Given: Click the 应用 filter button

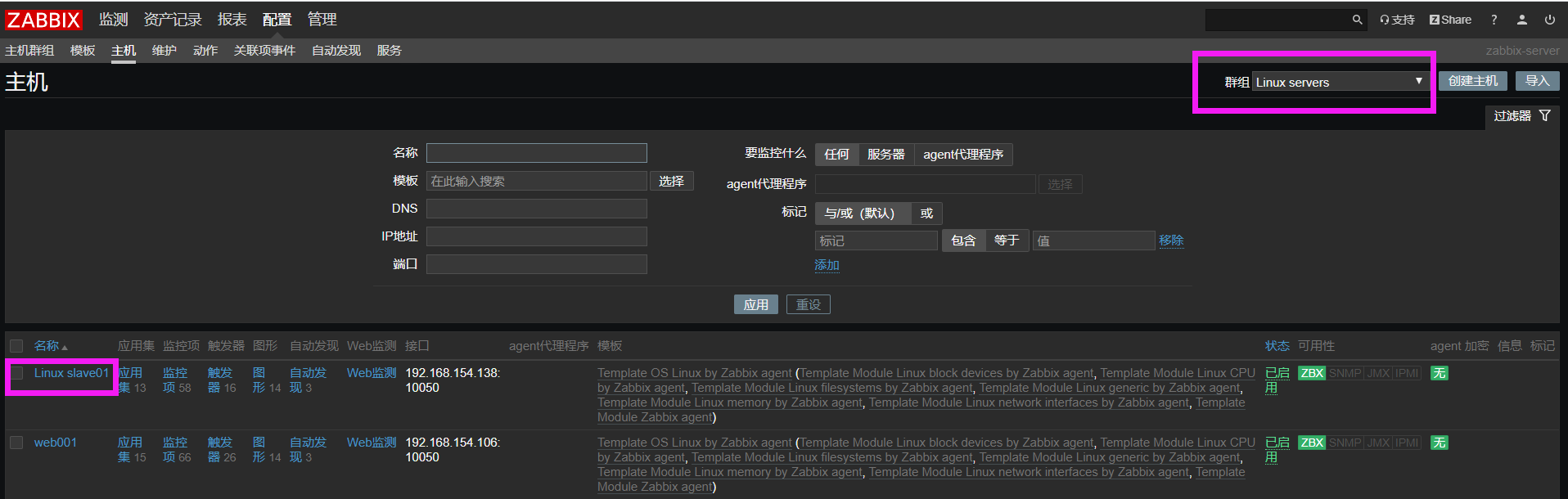Looking at the screenshot, I should coord(756,304).
